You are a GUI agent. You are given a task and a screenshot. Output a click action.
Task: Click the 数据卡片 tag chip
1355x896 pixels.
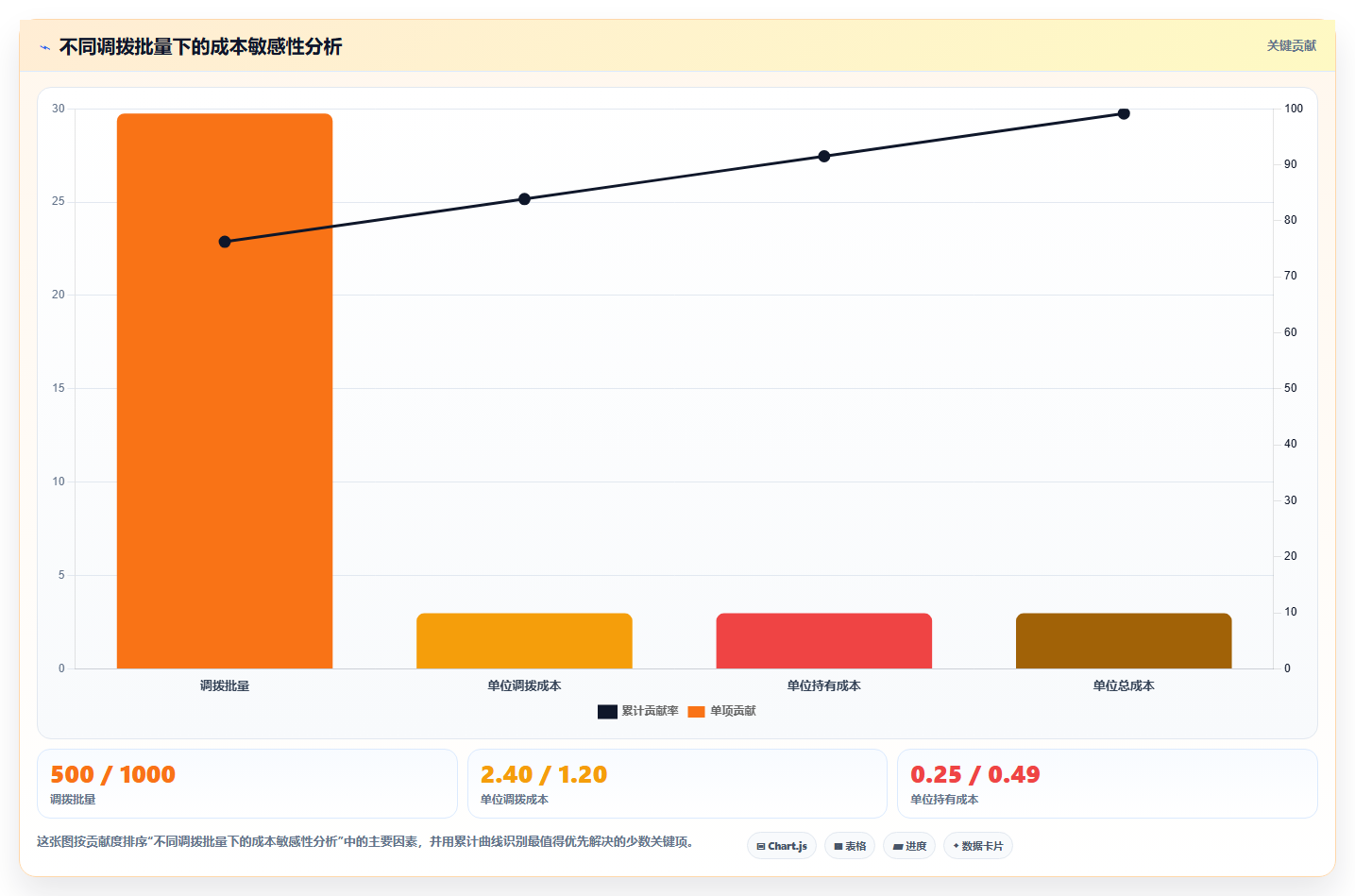point(978,846)
